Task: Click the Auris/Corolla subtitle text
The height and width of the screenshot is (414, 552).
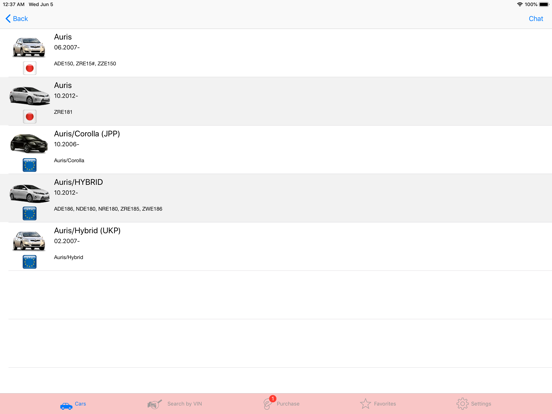Action: 69,161
